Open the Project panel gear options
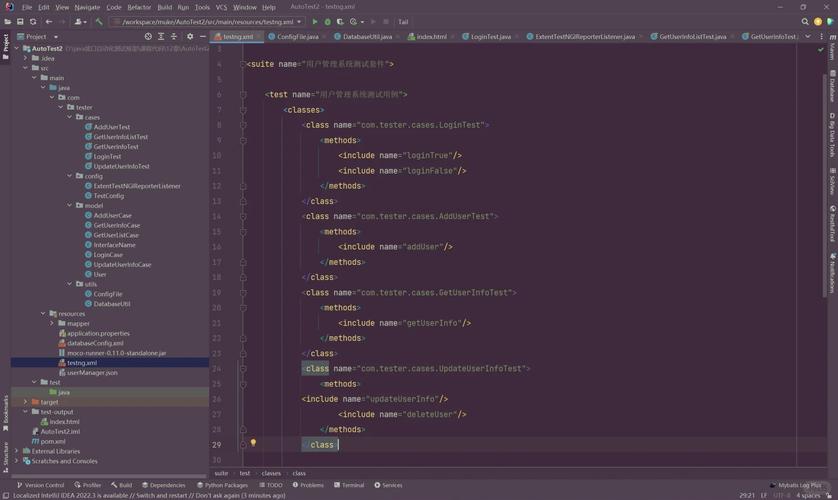 190,36
